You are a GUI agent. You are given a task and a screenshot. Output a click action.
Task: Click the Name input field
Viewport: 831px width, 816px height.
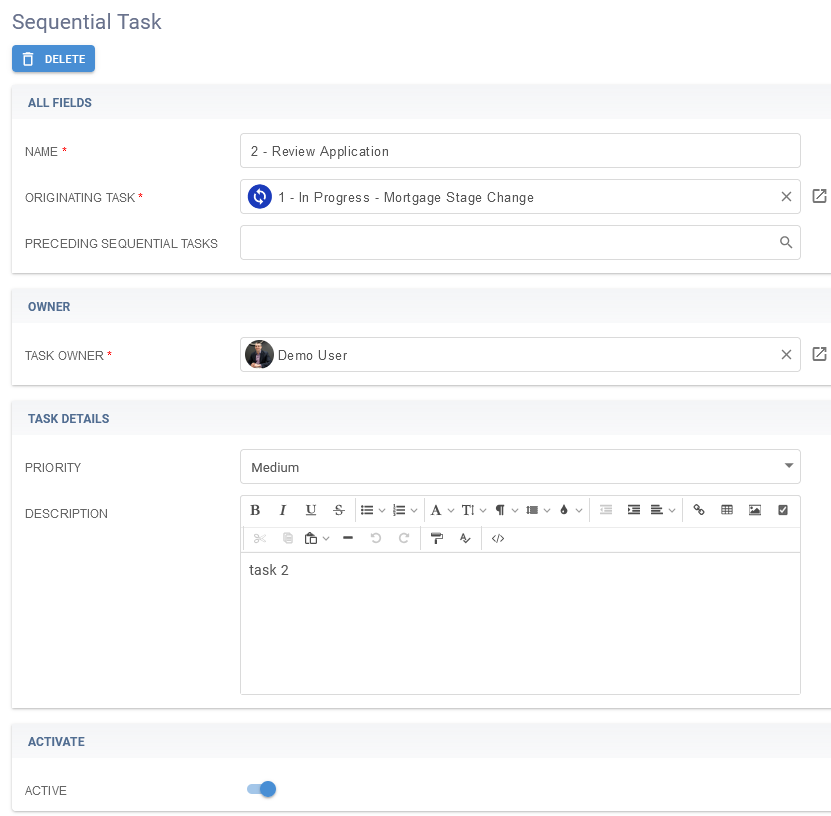point(520,151)
